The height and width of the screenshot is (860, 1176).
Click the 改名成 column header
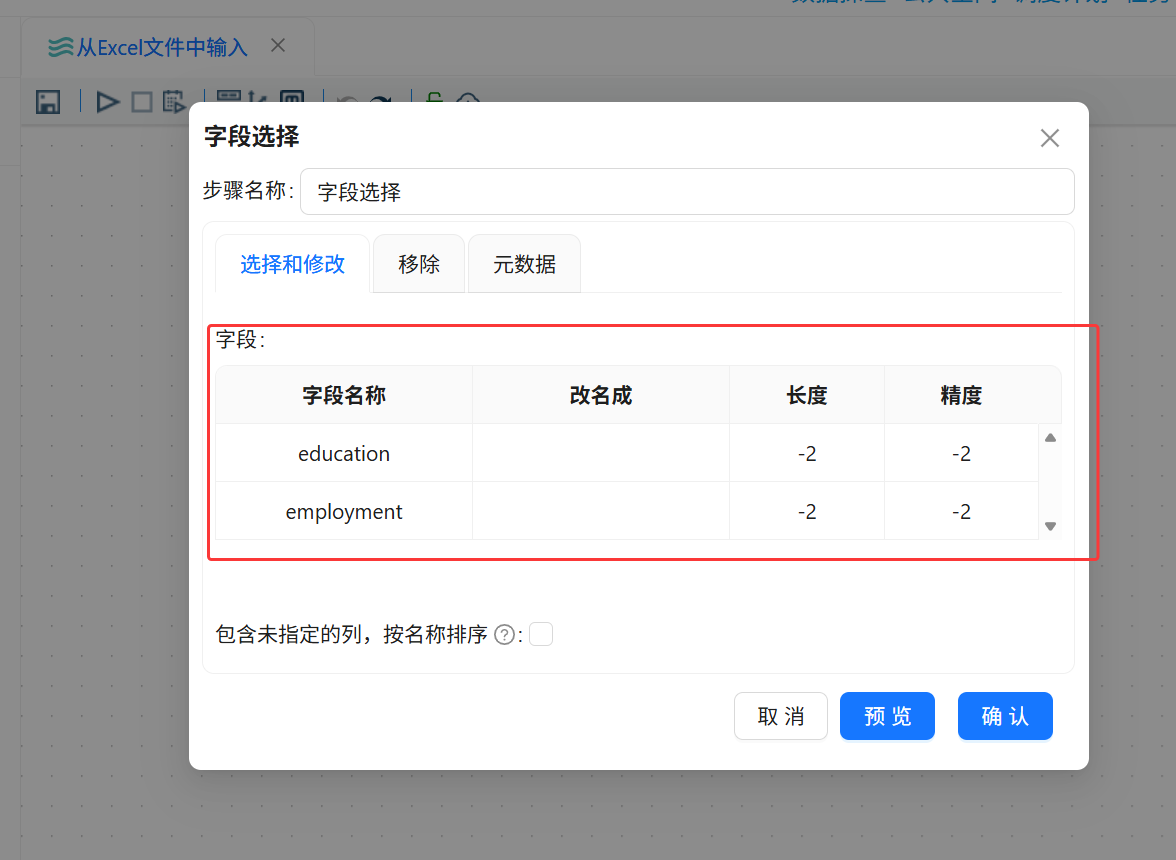click(601, 395)
